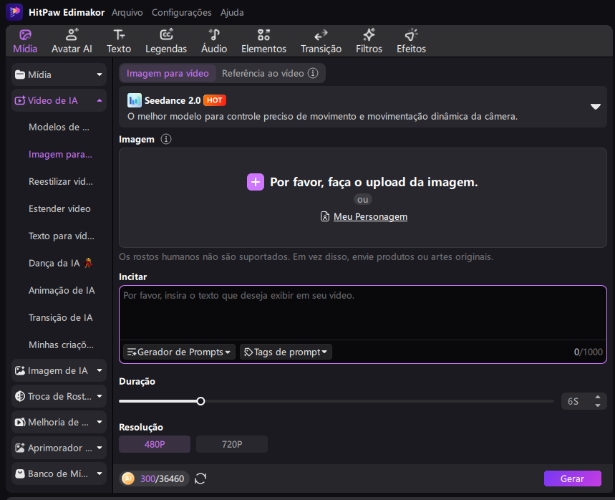
Task: Open Minhas criaçõ... sidebar item
Action: coord(61,345)
